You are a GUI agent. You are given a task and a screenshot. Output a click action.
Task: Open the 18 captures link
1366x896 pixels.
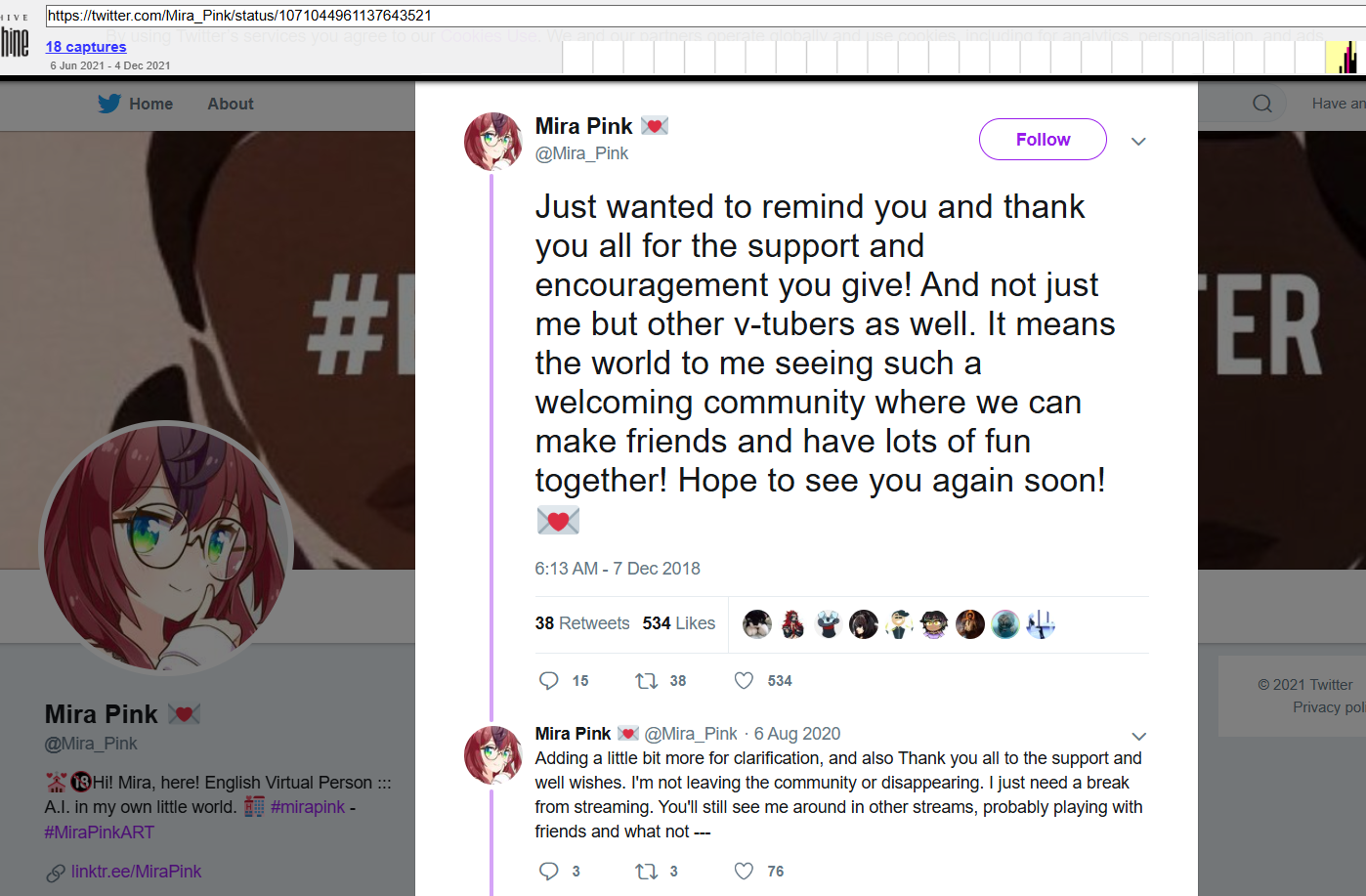(x=86, y=47)
